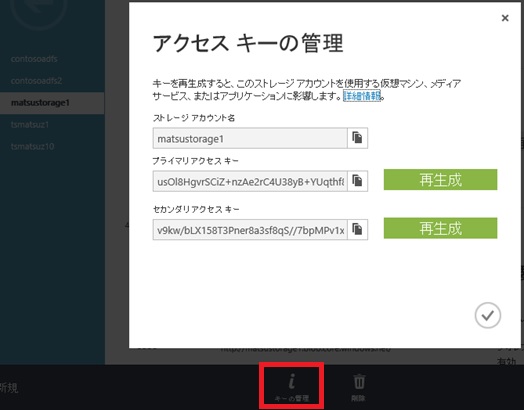Copy the storage account name to clipboard
The width and height of the screenshot is (524, 410).
[358, 138]
